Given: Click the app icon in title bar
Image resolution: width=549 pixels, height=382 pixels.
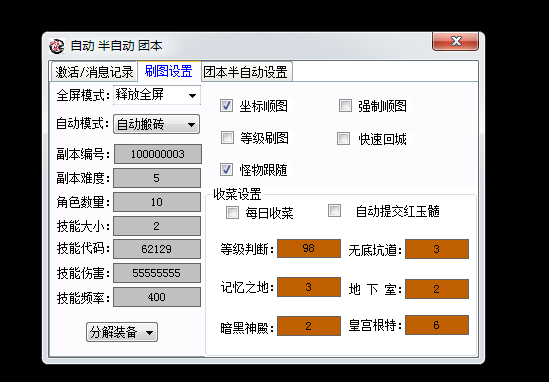Looking at the screenshot, I should pyautogui.click(x=57, y=46).
